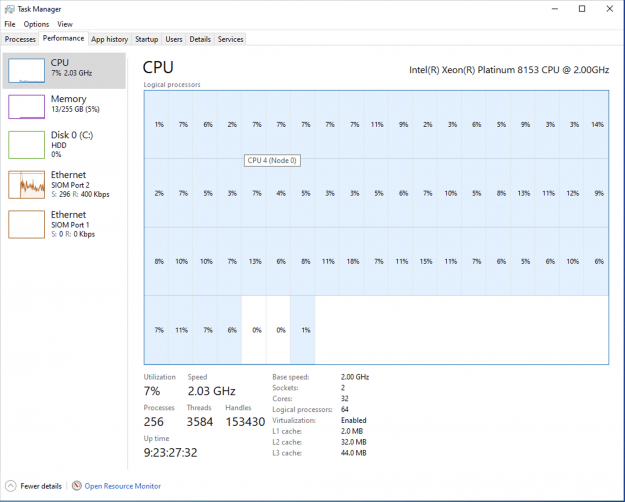Click the Processes count 256

point(153,421)
